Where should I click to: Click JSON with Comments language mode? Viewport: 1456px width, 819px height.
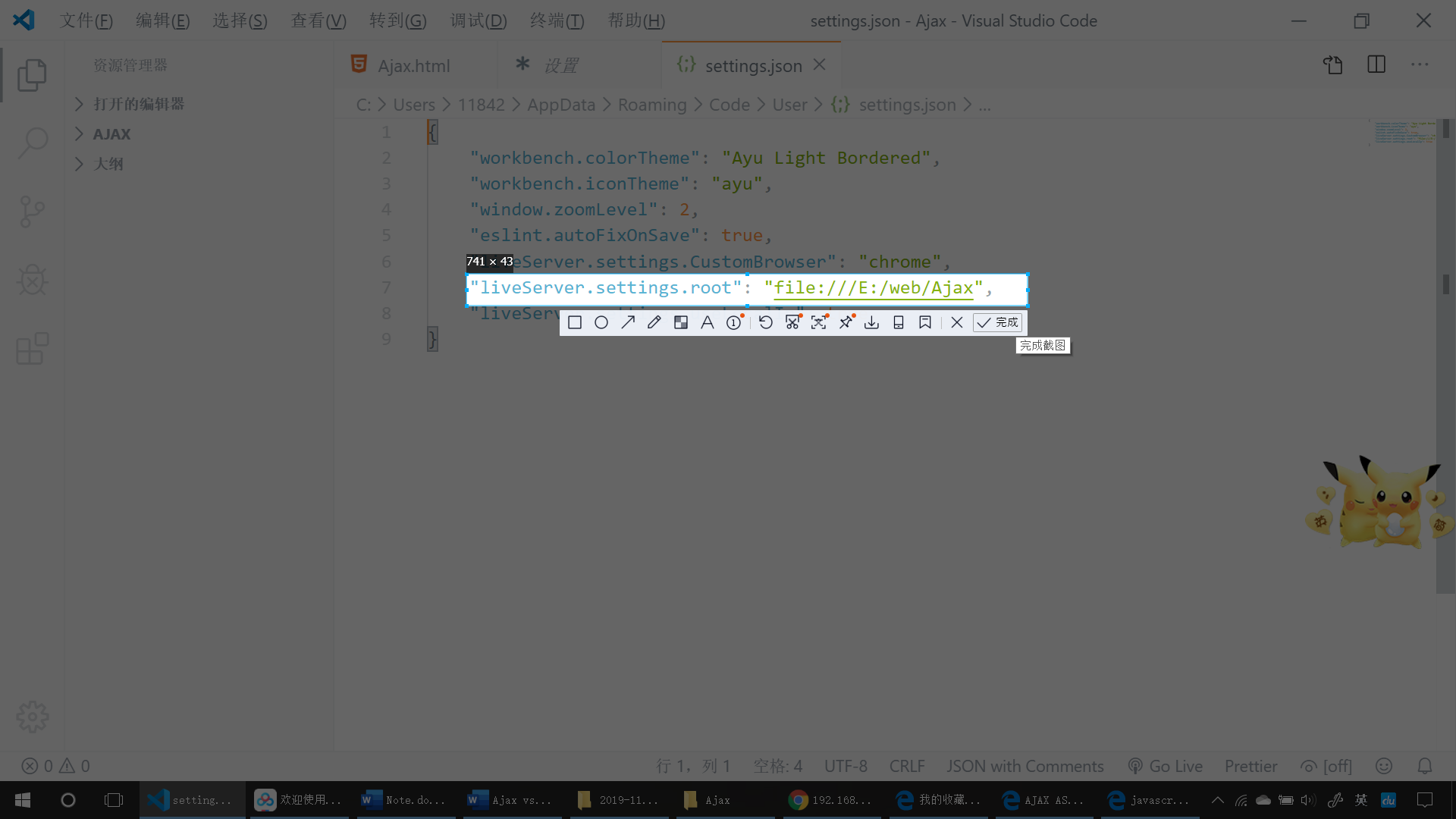[x=1025, y=766]
